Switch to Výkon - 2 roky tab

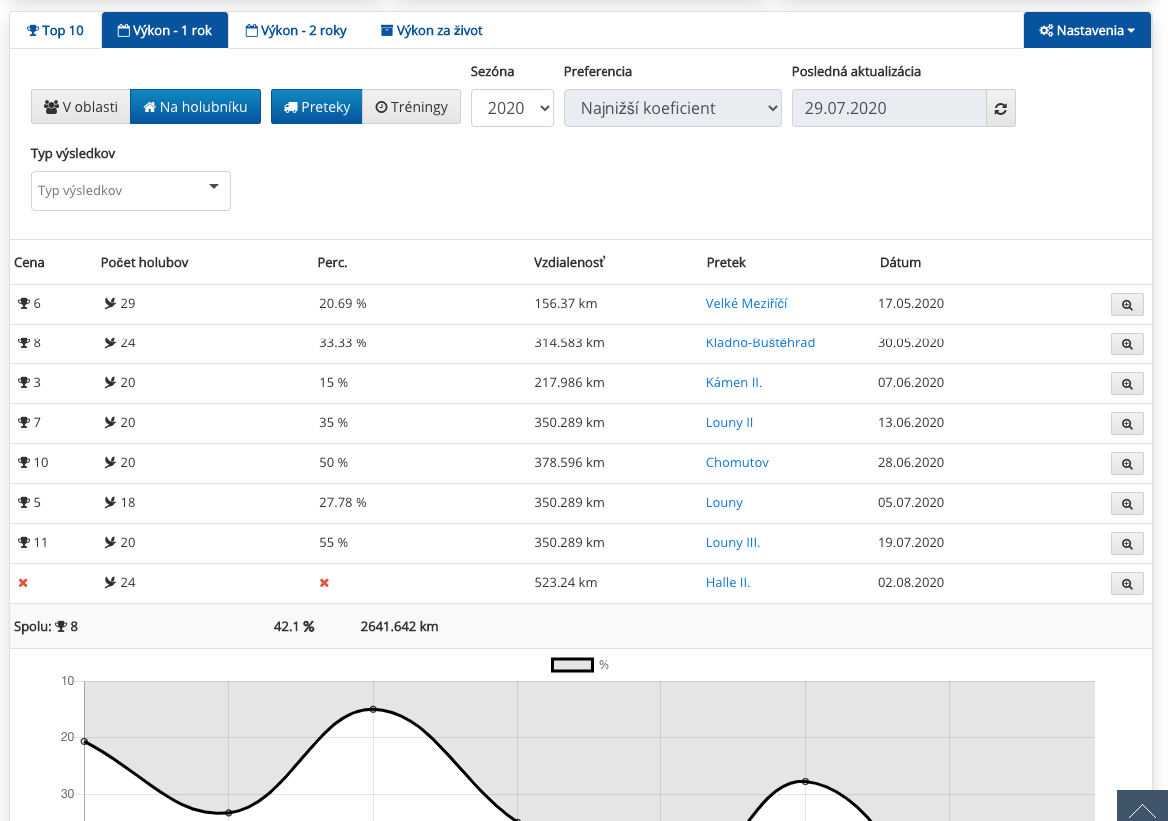[x=296, y=31]
